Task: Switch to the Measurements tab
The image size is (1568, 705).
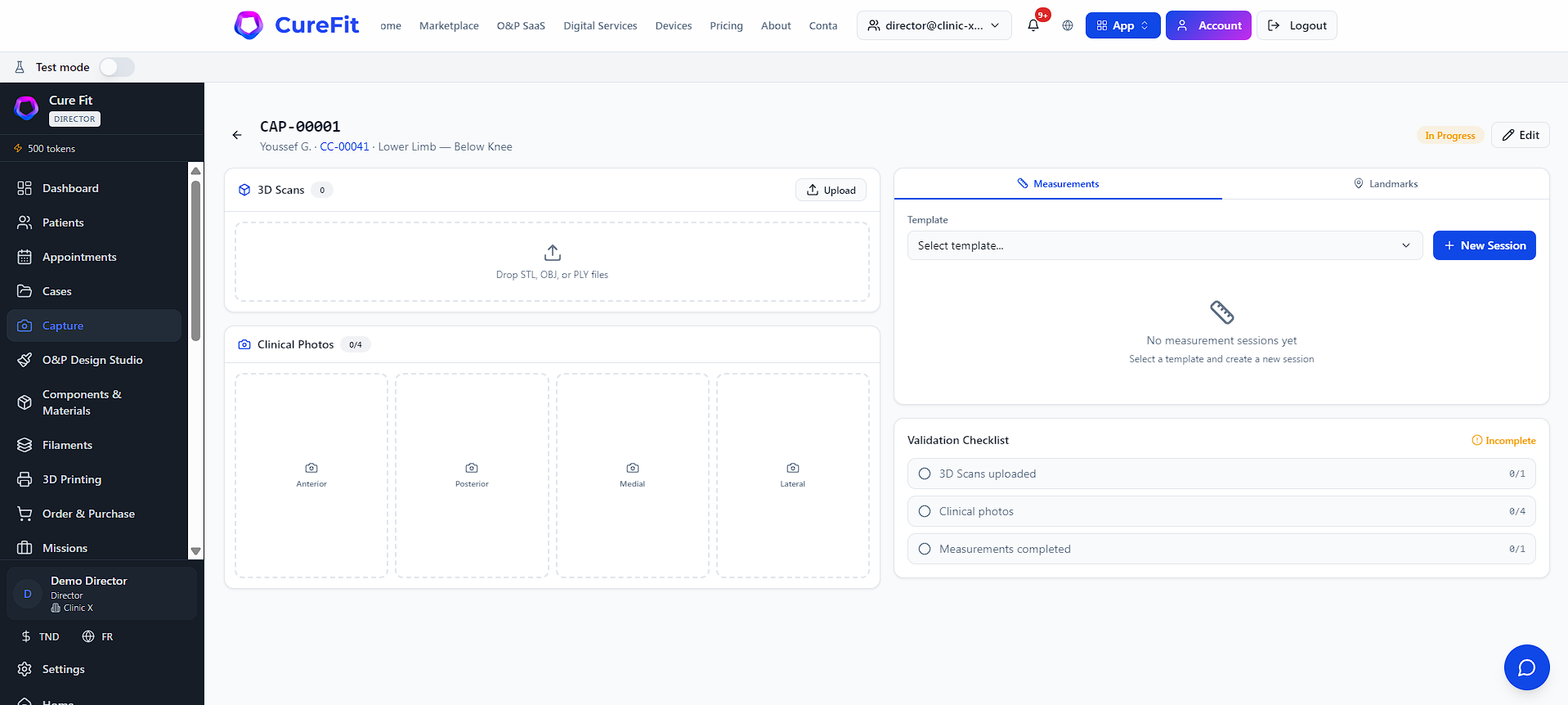Action: tap(1058, 183)
